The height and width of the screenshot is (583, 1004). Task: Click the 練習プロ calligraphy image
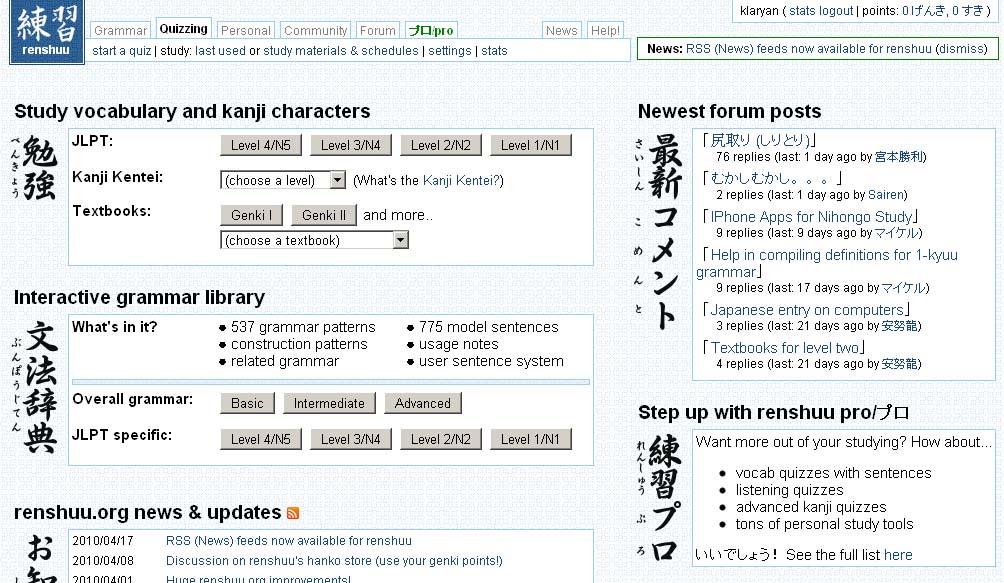point(658,498)
